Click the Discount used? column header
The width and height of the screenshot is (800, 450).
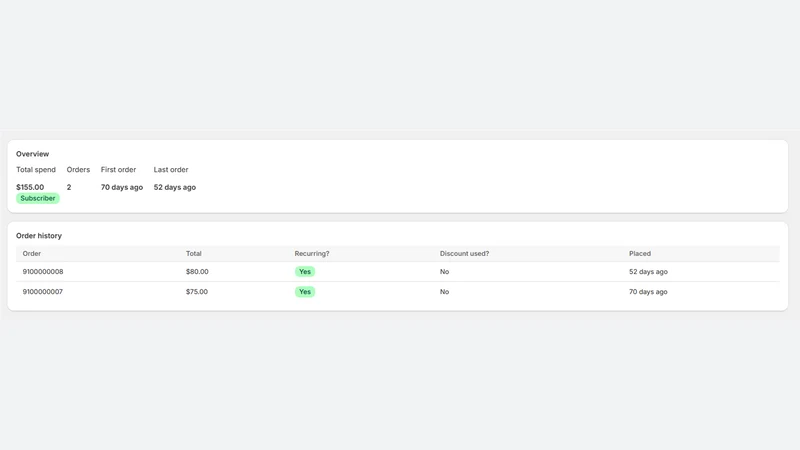point(464,254)
